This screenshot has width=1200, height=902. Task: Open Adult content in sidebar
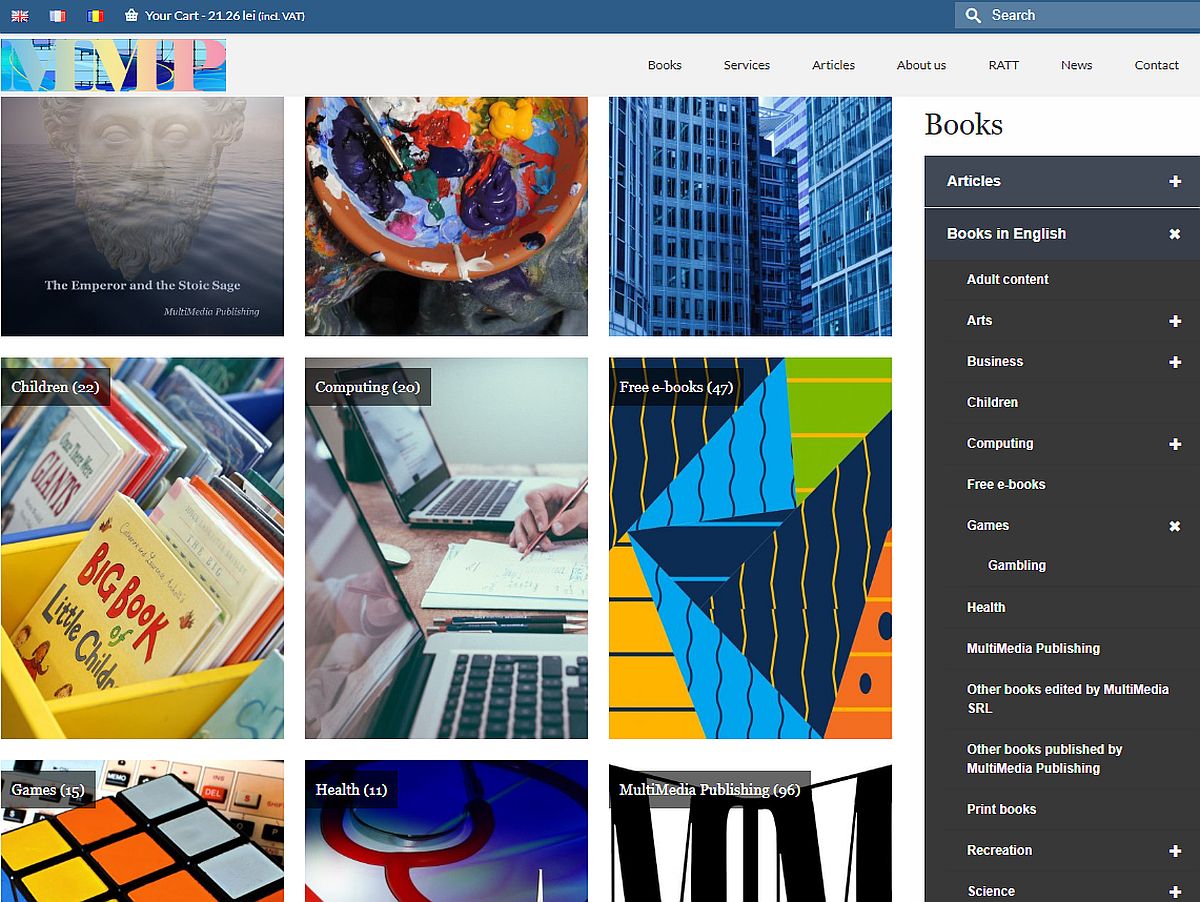[1007, 279]
